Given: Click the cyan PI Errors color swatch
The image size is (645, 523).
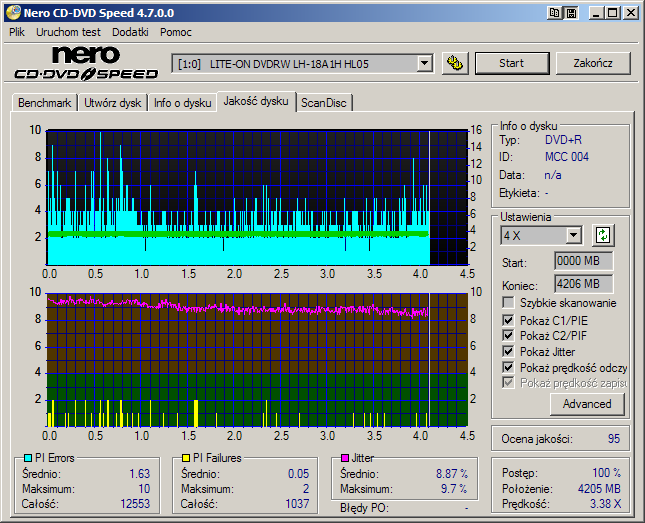Looking at the screenshot, I should pyautogui.click(x=28, y=458).
